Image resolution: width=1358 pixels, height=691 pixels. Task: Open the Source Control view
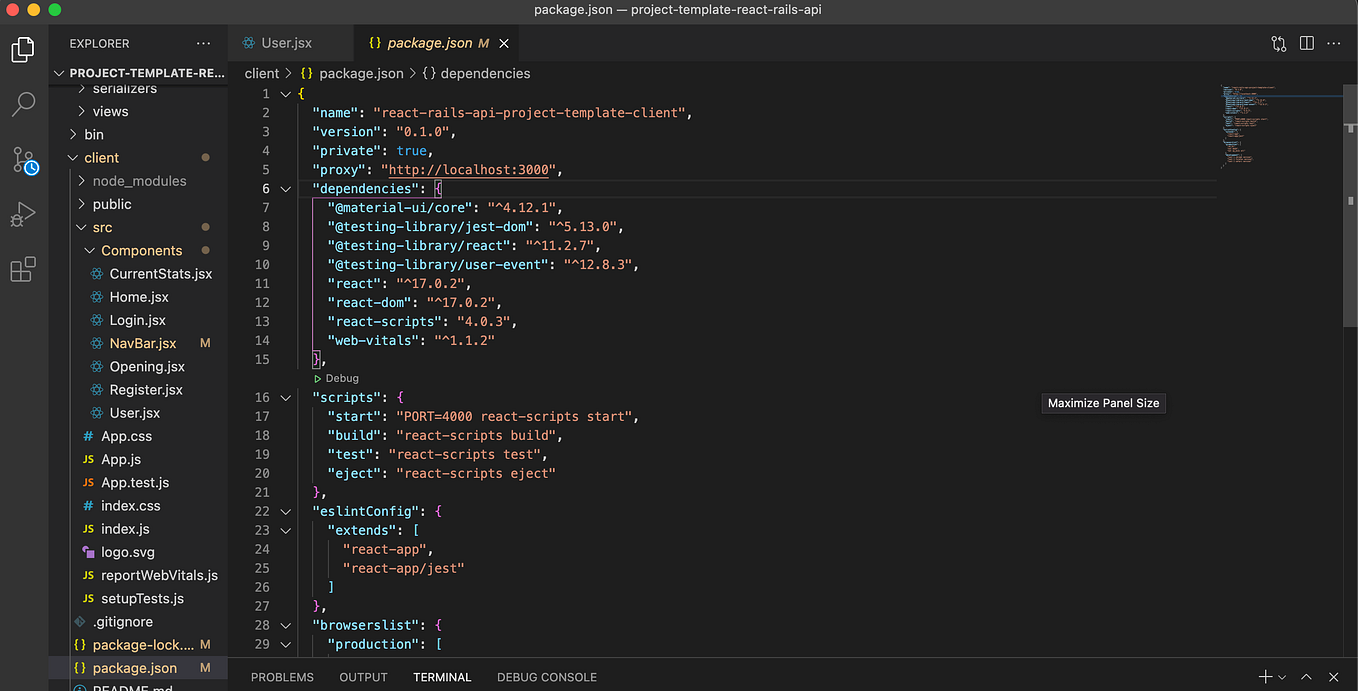pyautogui.click(x=23, y=160)
